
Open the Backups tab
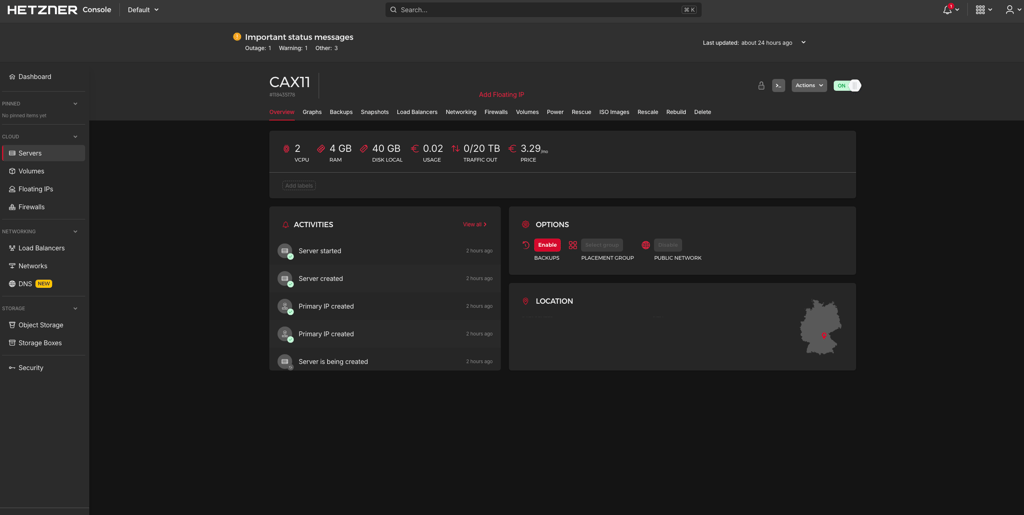[x=341, y=112]
